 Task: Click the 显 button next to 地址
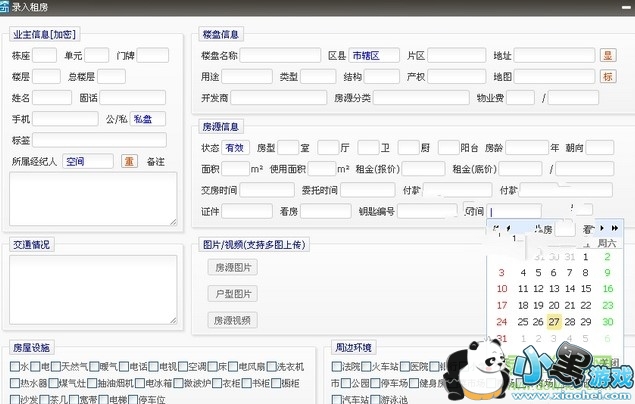click(607, 56)
